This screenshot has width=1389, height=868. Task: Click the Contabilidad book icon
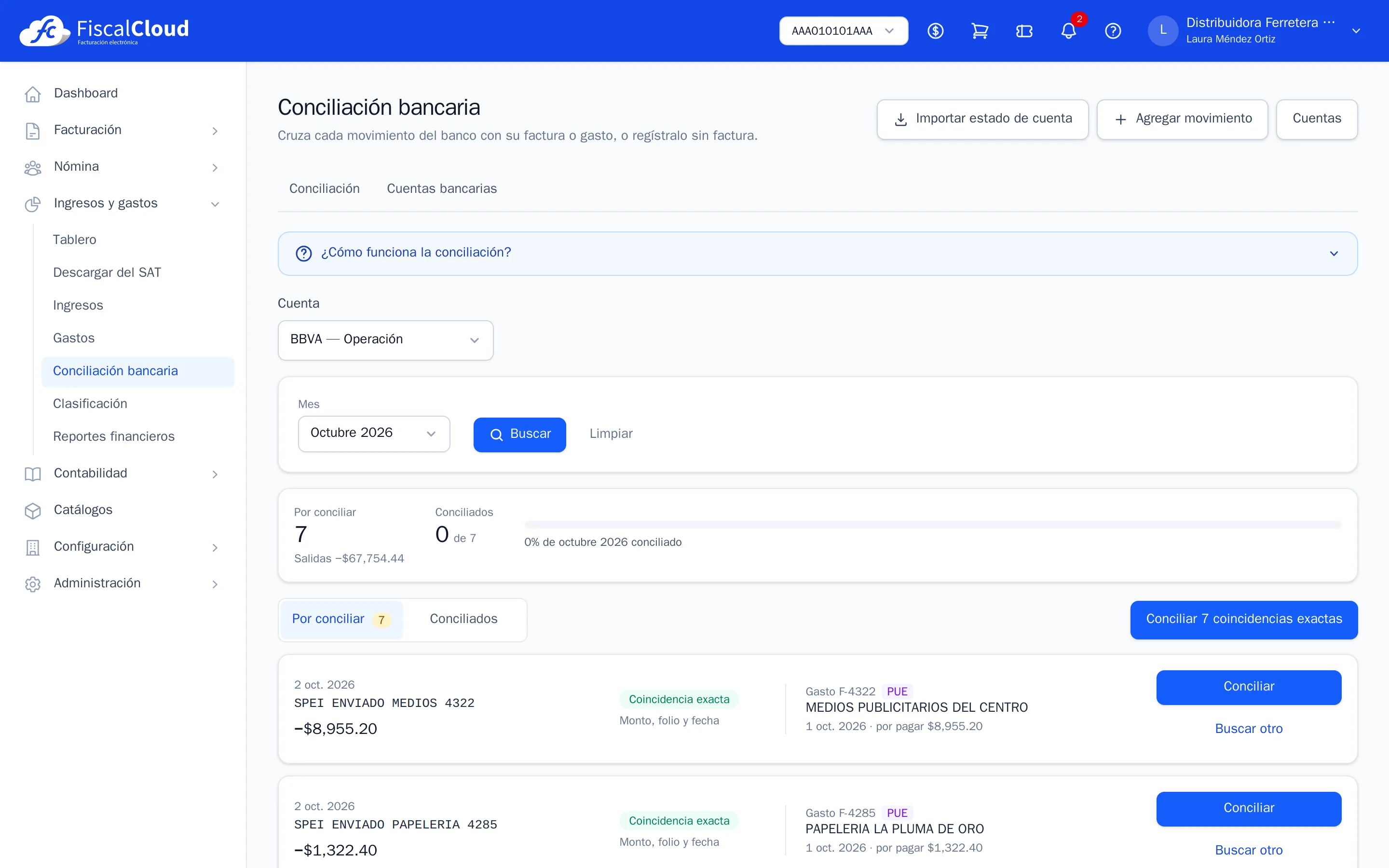coord(33,474)
